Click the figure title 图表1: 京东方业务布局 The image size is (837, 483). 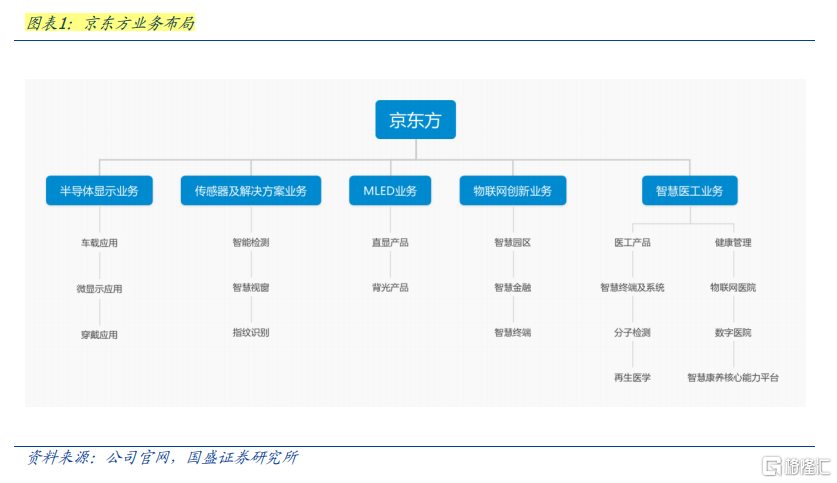[x=110, y=23]
